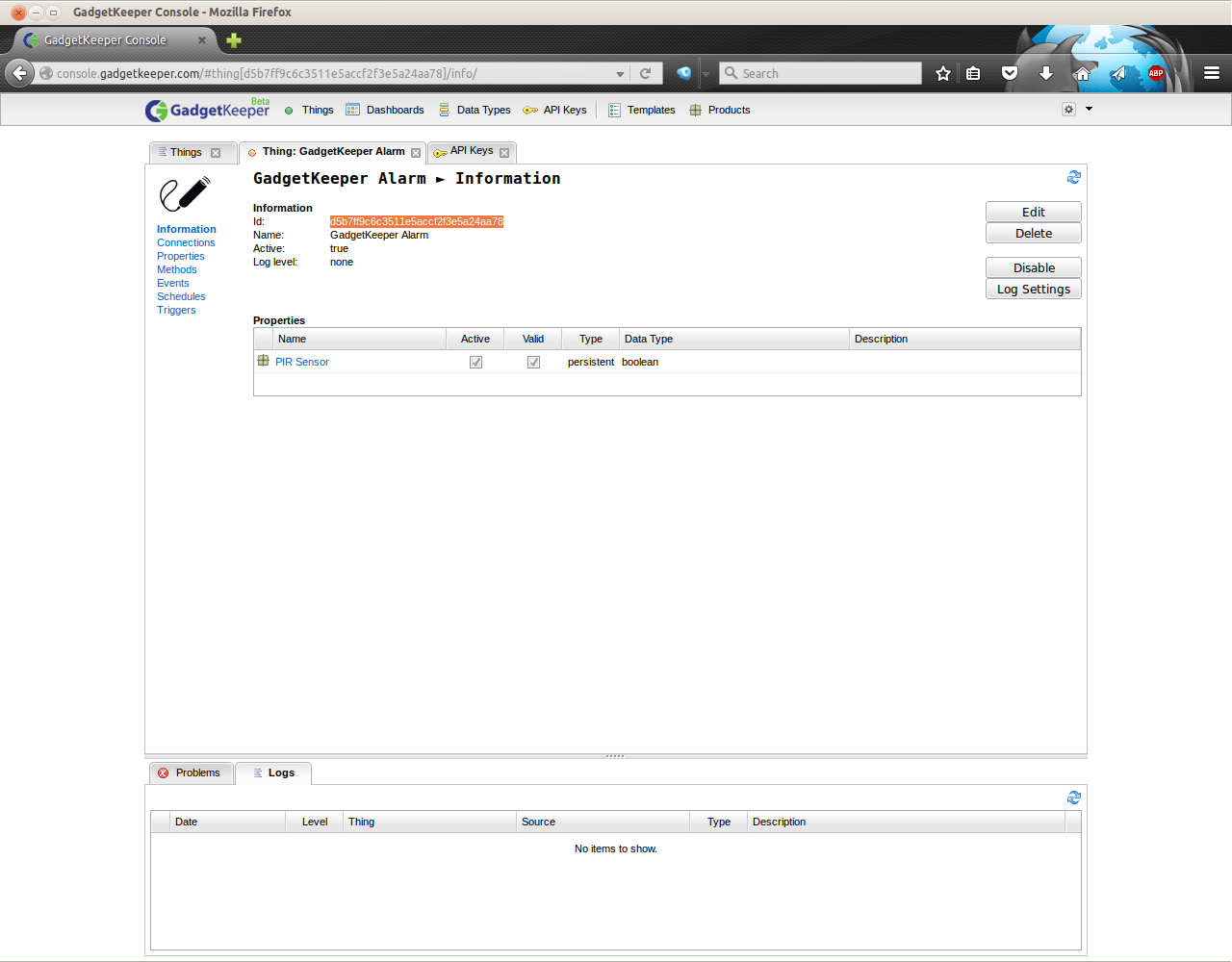
Task: Open Firefox downloads
Action: 1046,73
